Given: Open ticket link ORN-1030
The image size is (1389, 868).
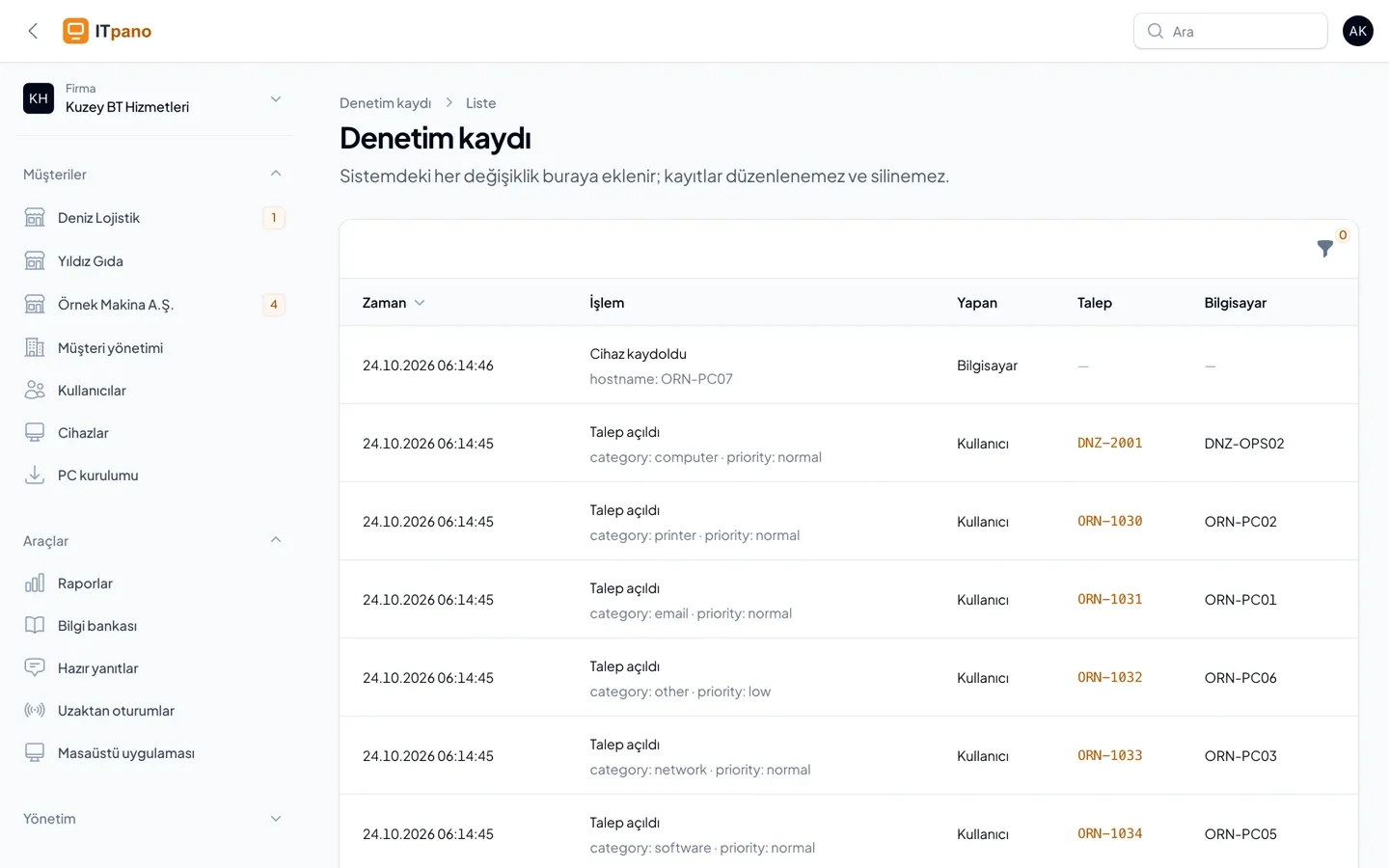Looking at the screenshot, I should click(x=1109, y=522).
